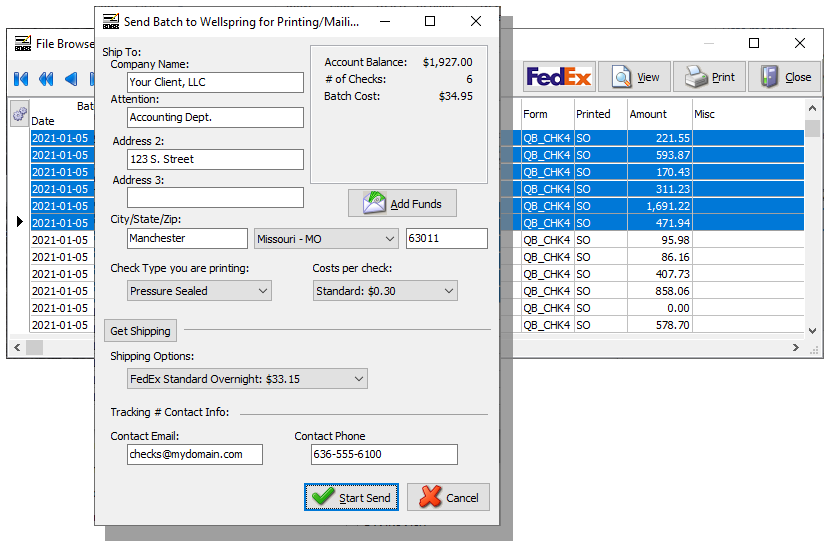Close the File Browser window with X
This screenshot has height=550, width=839.
click(799, 43)
